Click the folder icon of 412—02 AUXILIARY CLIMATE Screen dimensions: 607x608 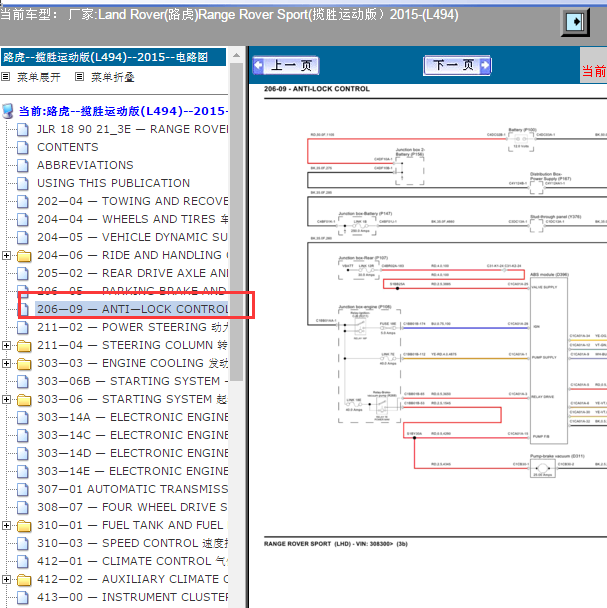(24, 580)
